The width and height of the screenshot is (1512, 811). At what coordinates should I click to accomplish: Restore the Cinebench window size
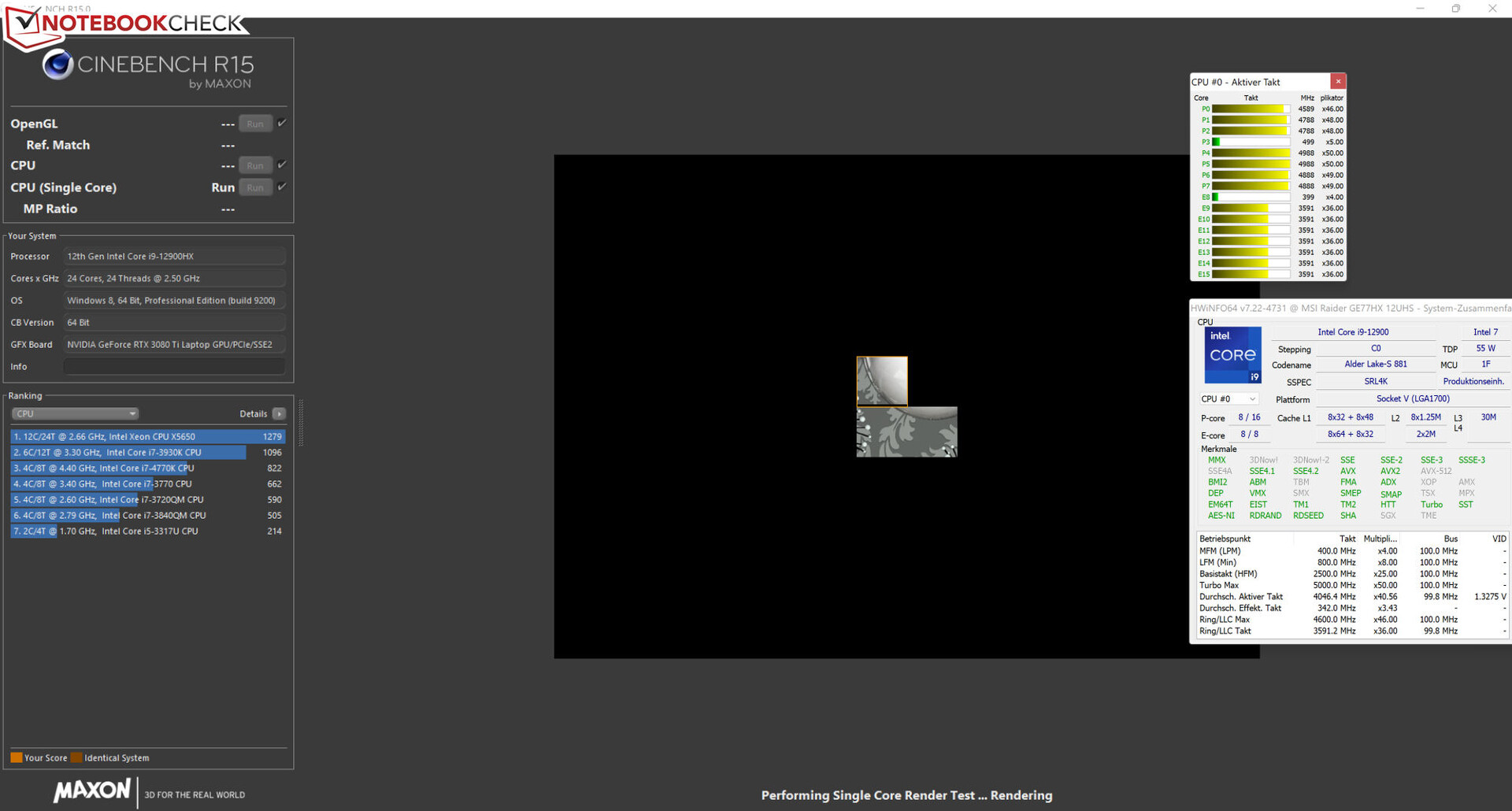pyautogui.click(x=1456, y=9)
